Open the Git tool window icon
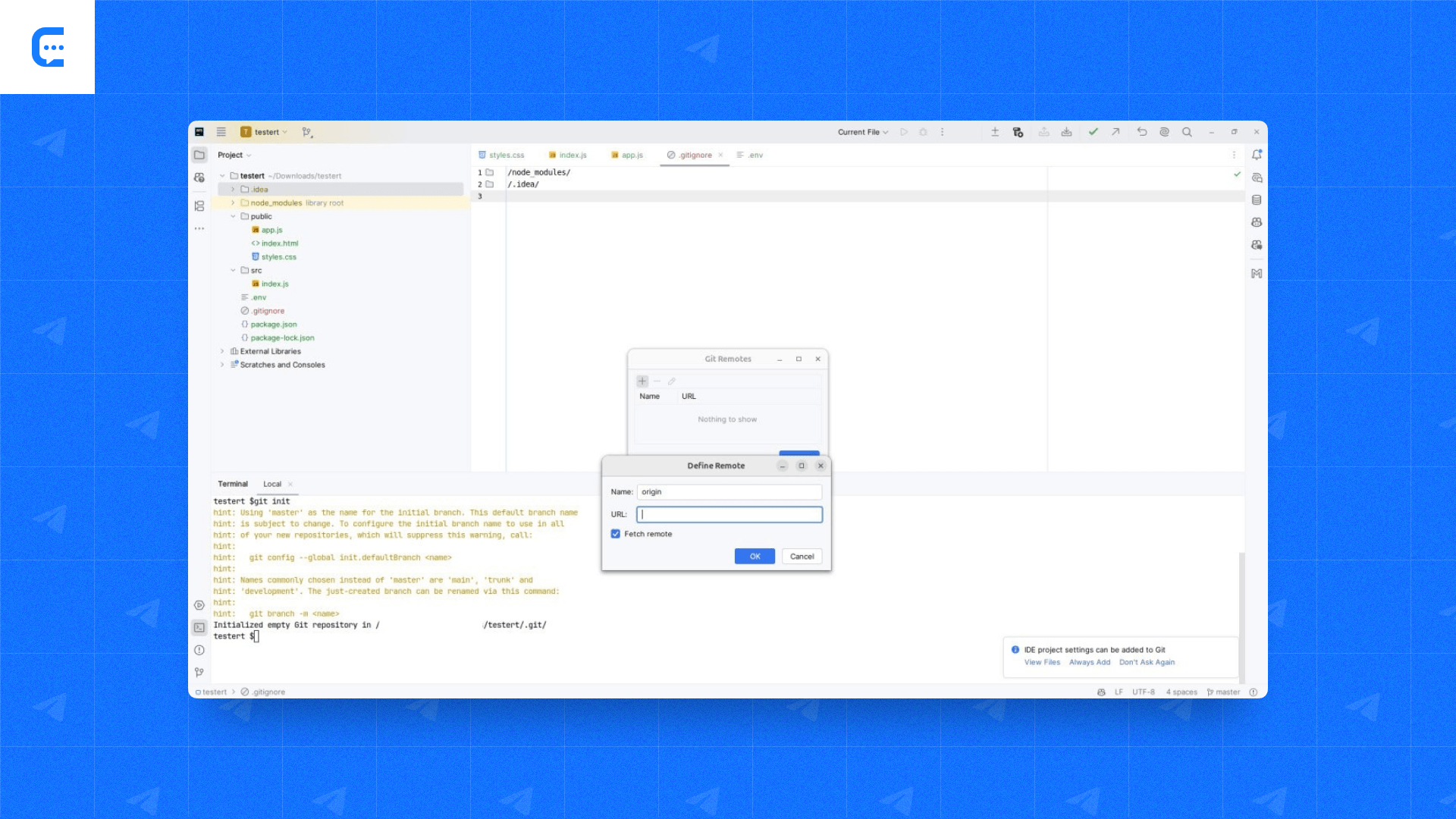 [199, 673]
